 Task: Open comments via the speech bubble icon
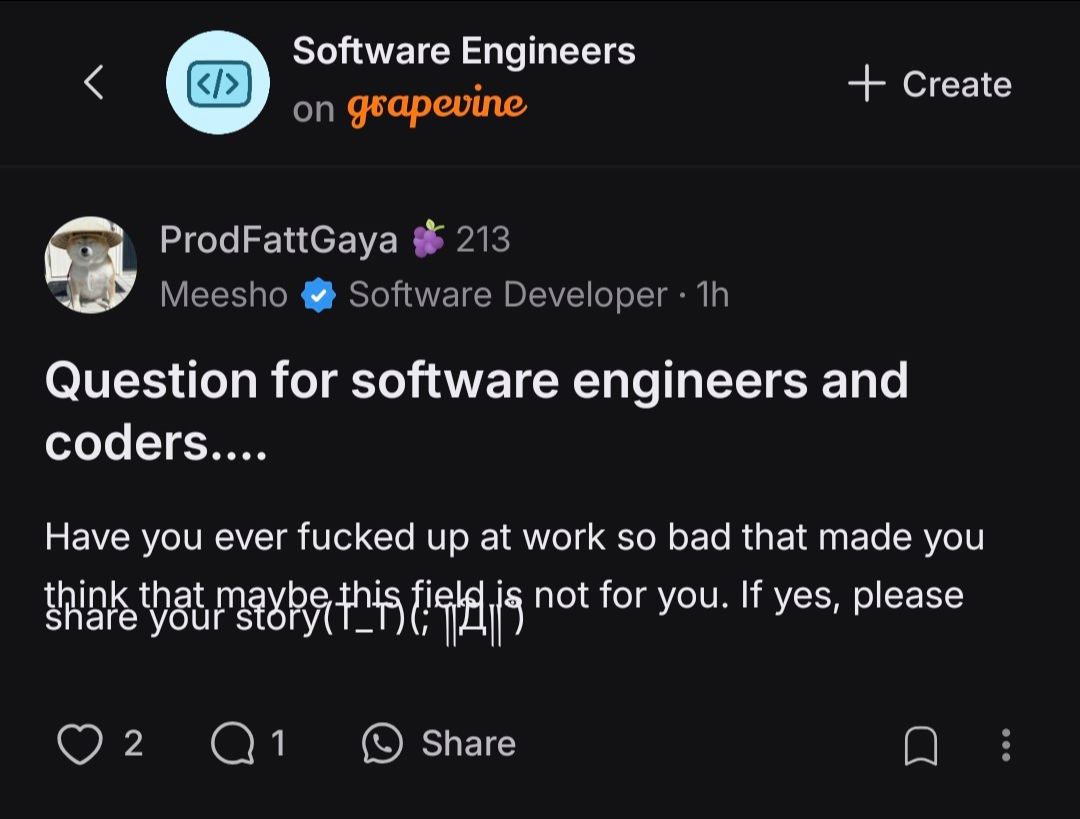pyautogui.click(x=233, y=744)
